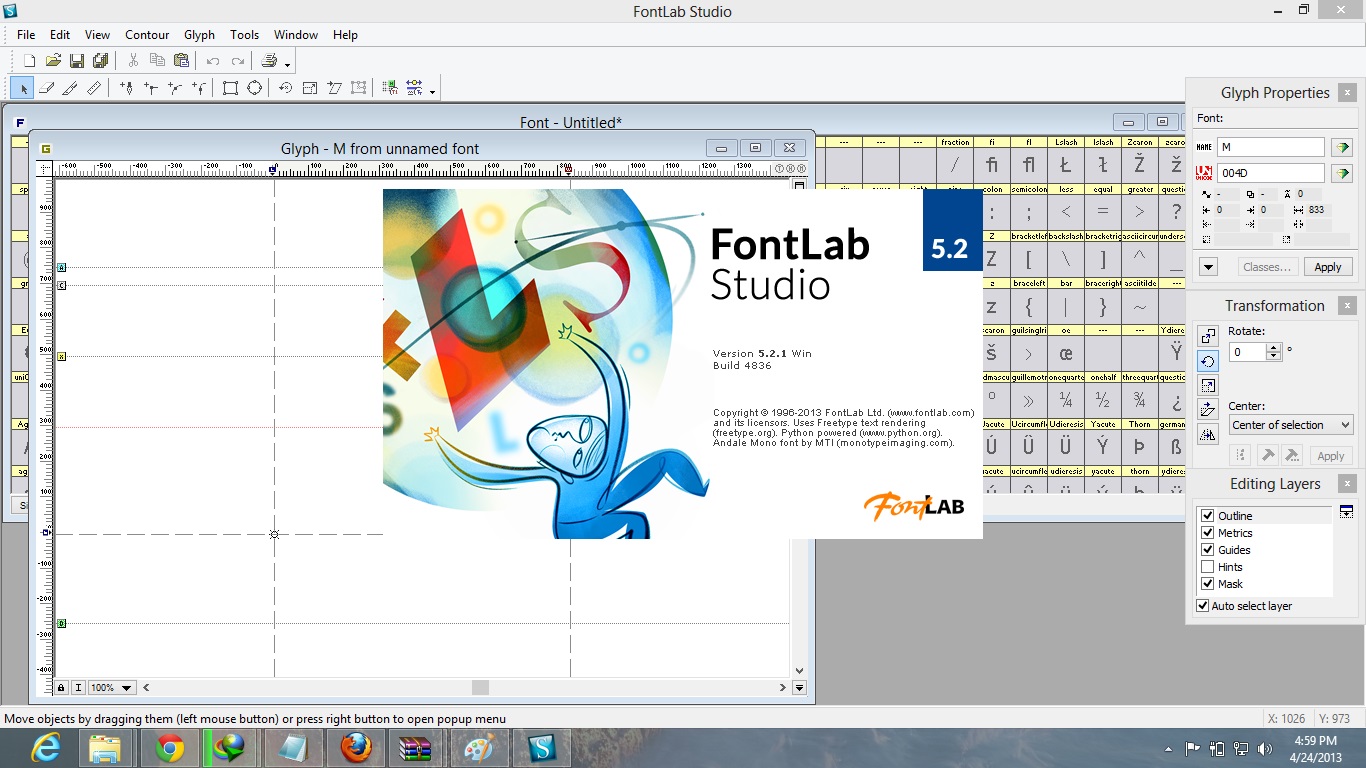1366x768 pixels.
Task: Open the Glyph menu
Action: click(x=199, y=34)
